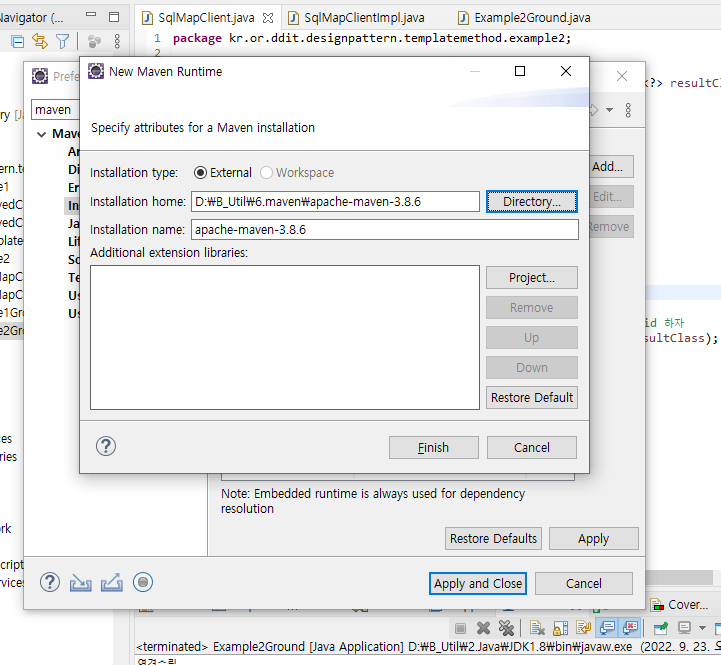Screen dimensions: 721x665
Task: Cancel the New Maven Runtime dialog
Action: (x=532, y=447)
